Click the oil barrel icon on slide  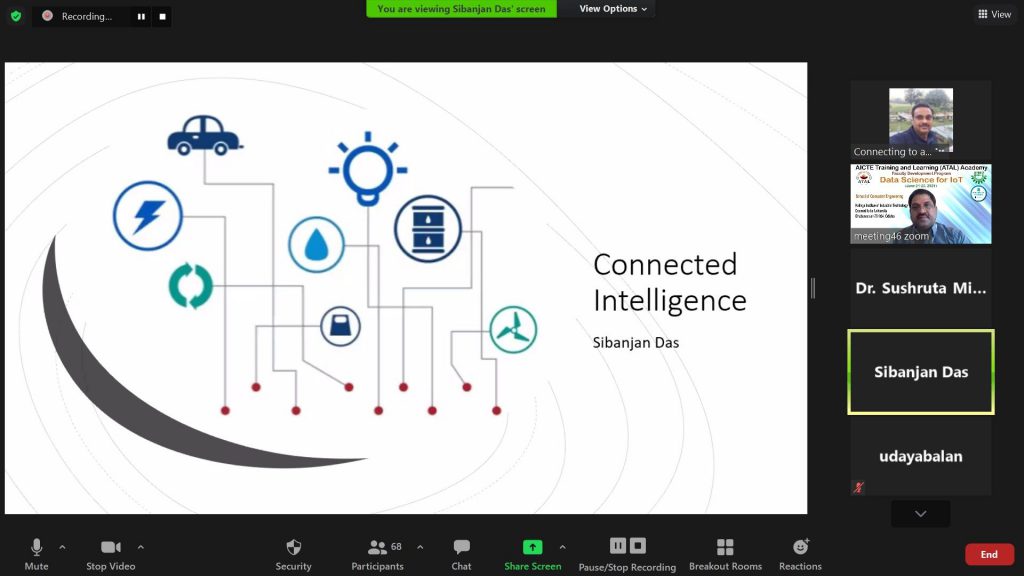(428, 229)
